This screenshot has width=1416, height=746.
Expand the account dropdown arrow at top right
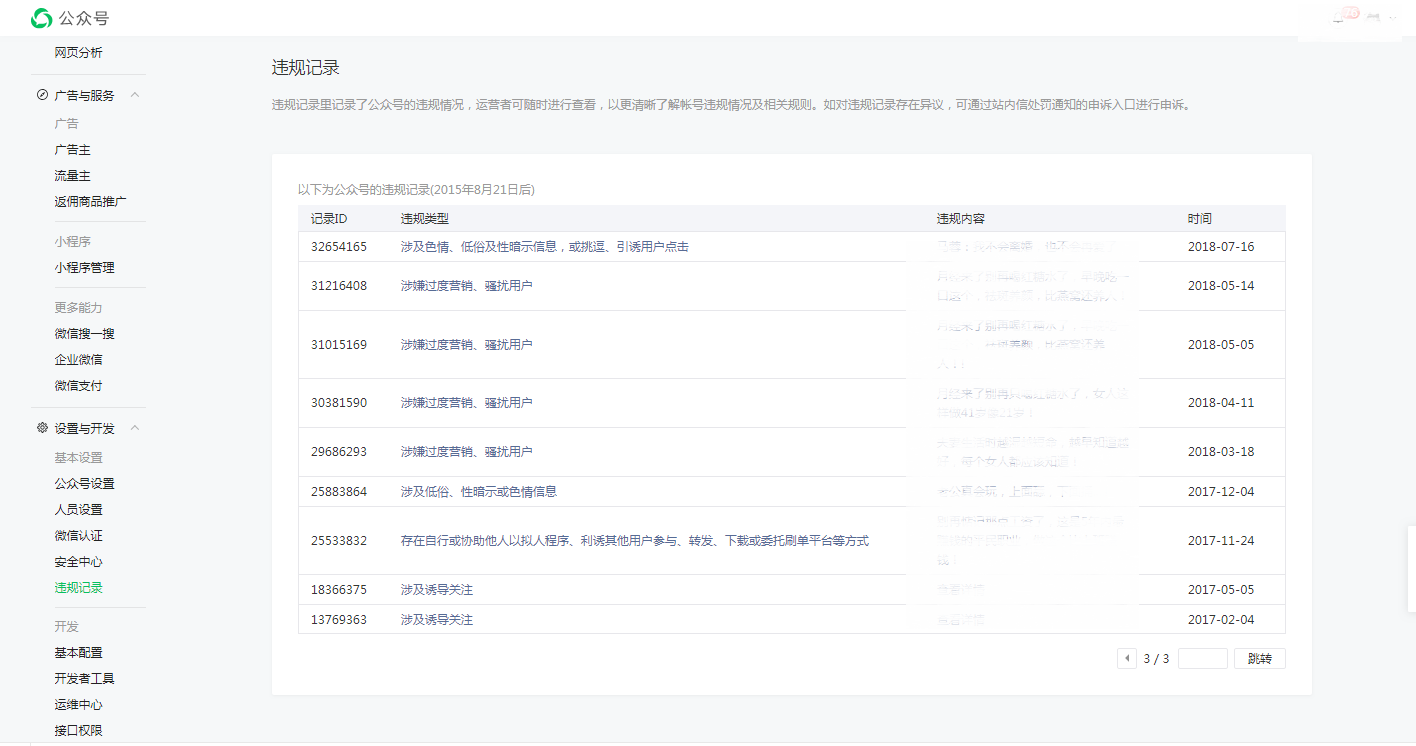pyautogui.click(x=1391, y=17)
